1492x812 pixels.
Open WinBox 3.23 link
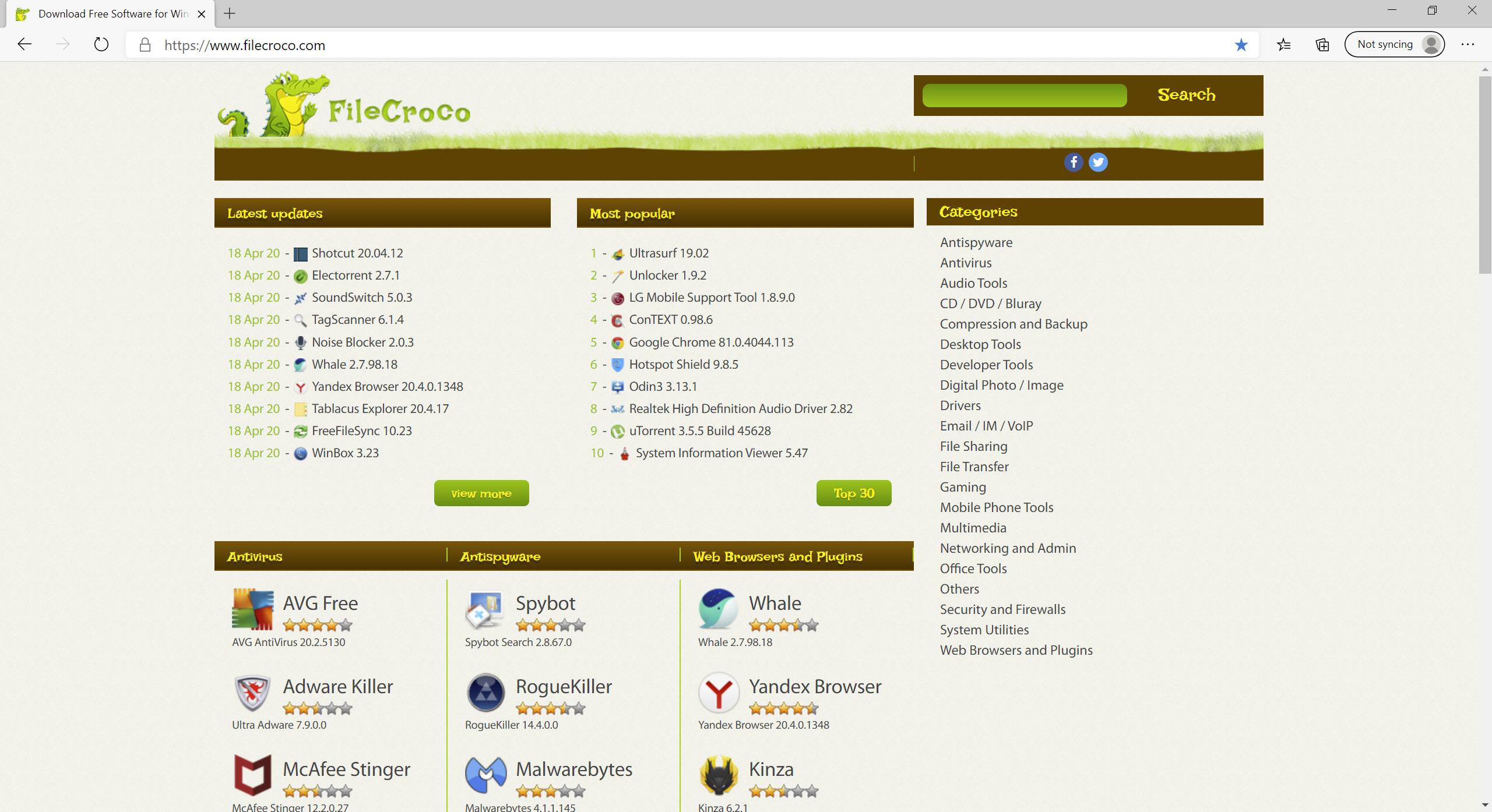tap(345, 453)
